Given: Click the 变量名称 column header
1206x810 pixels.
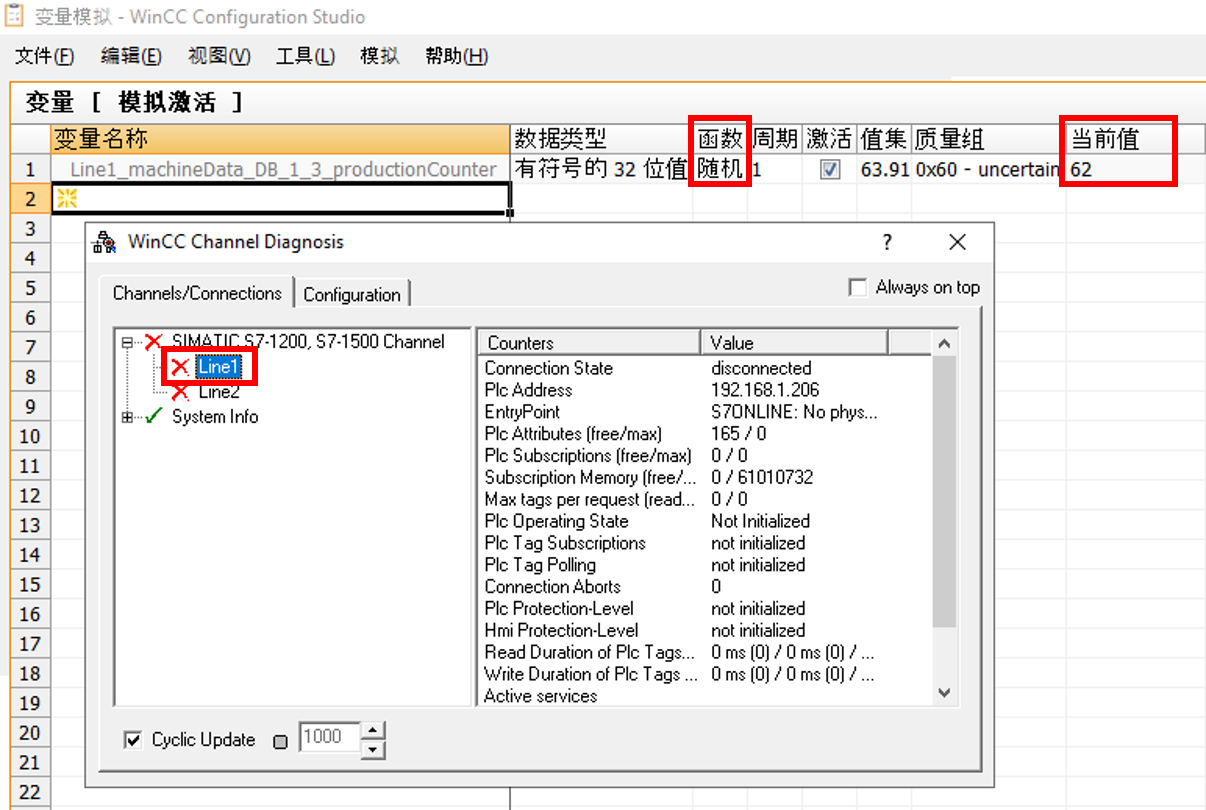Looking at the screenshot, I should pos(280,139).
